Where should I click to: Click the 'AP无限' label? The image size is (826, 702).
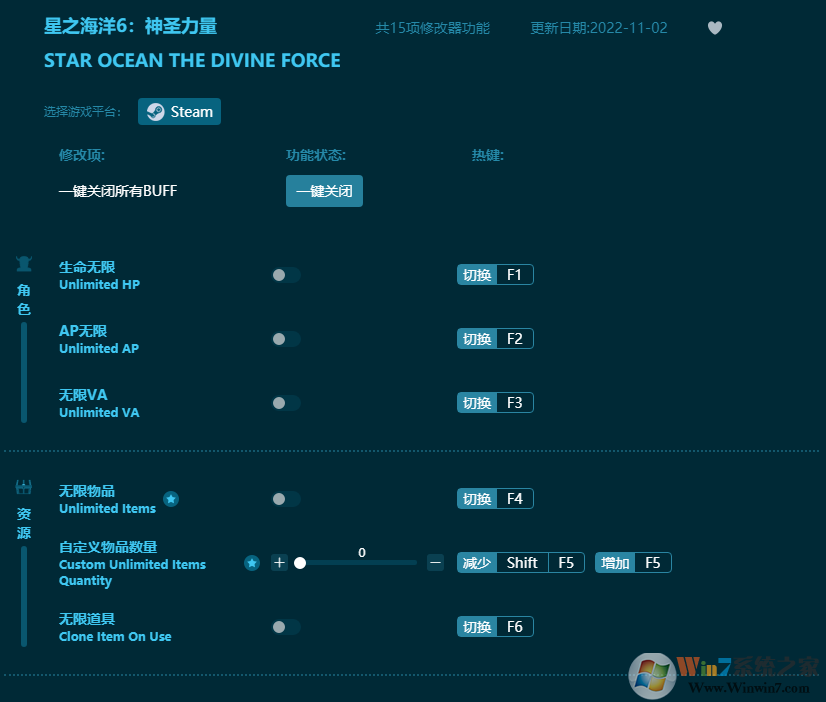click(83, 331)
